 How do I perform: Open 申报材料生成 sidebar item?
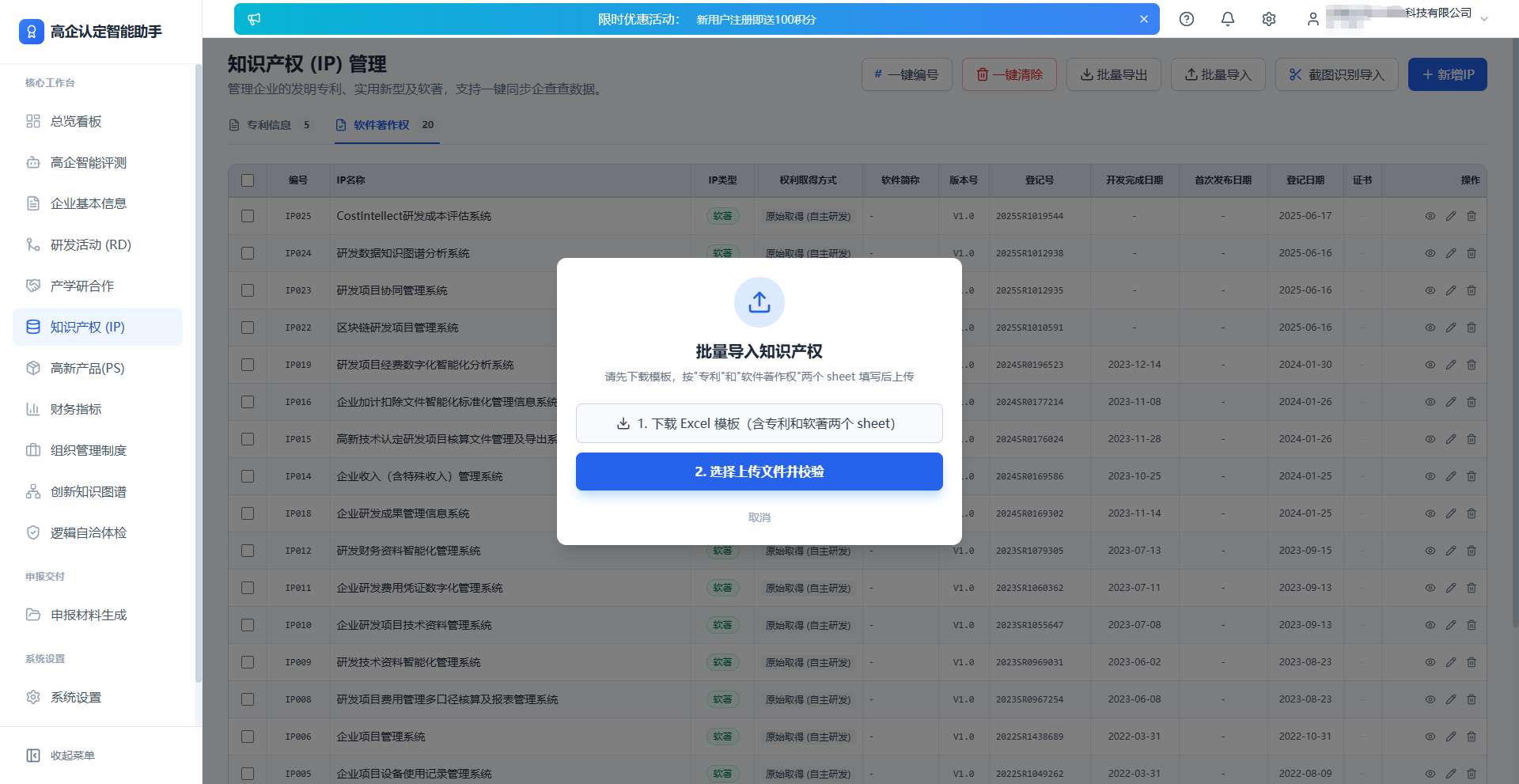coord(97,615)
